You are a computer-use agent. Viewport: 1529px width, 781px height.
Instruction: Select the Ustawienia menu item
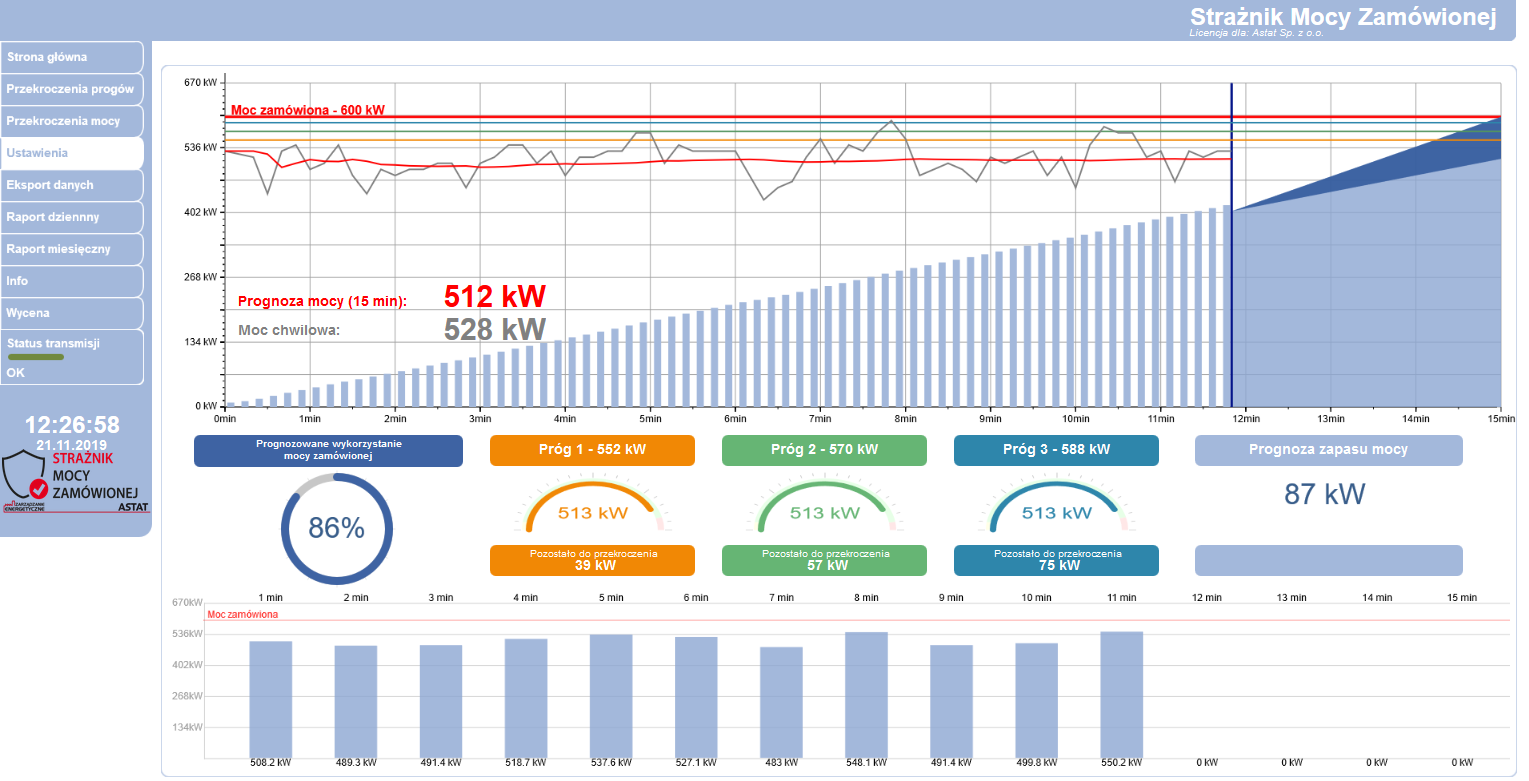(x=71, y=153)
